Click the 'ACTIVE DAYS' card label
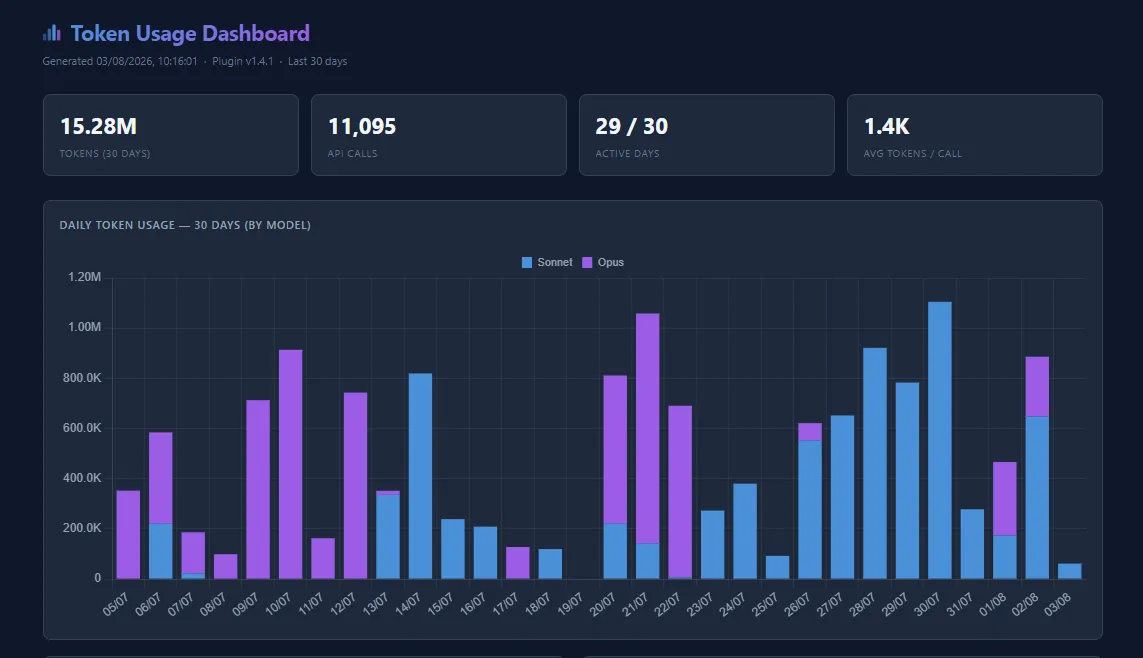This screenshot has height=658, width=1143. tap(628, 154)
